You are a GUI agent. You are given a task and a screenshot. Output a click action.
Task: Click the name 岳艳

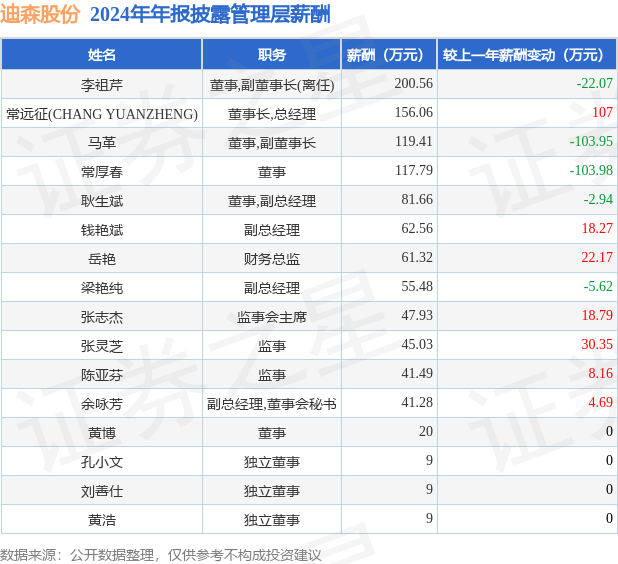pos(102,259)
